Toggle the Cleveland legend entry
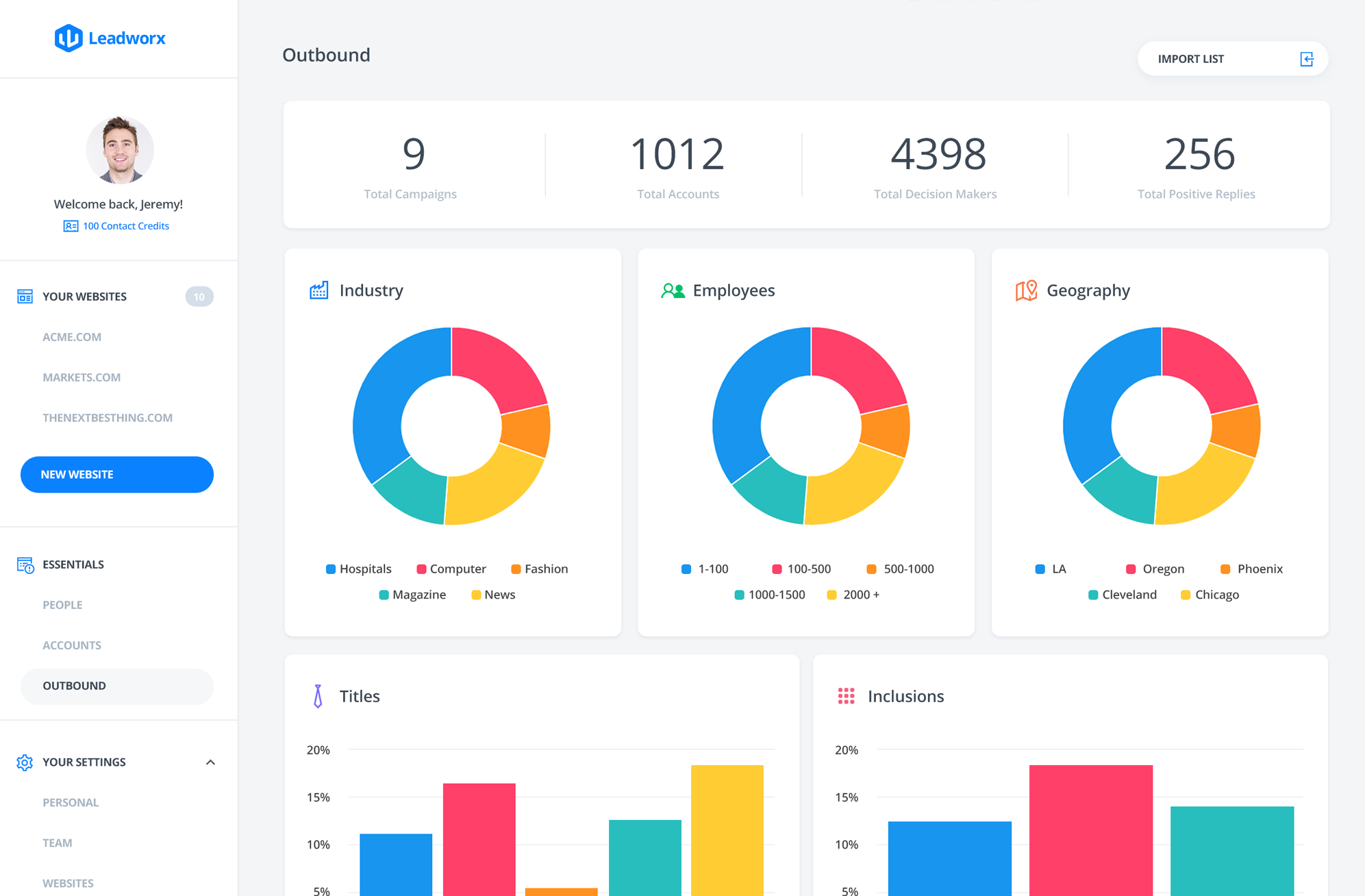Viewport: 1365px width, 896px height. (x=1123, y=595)
